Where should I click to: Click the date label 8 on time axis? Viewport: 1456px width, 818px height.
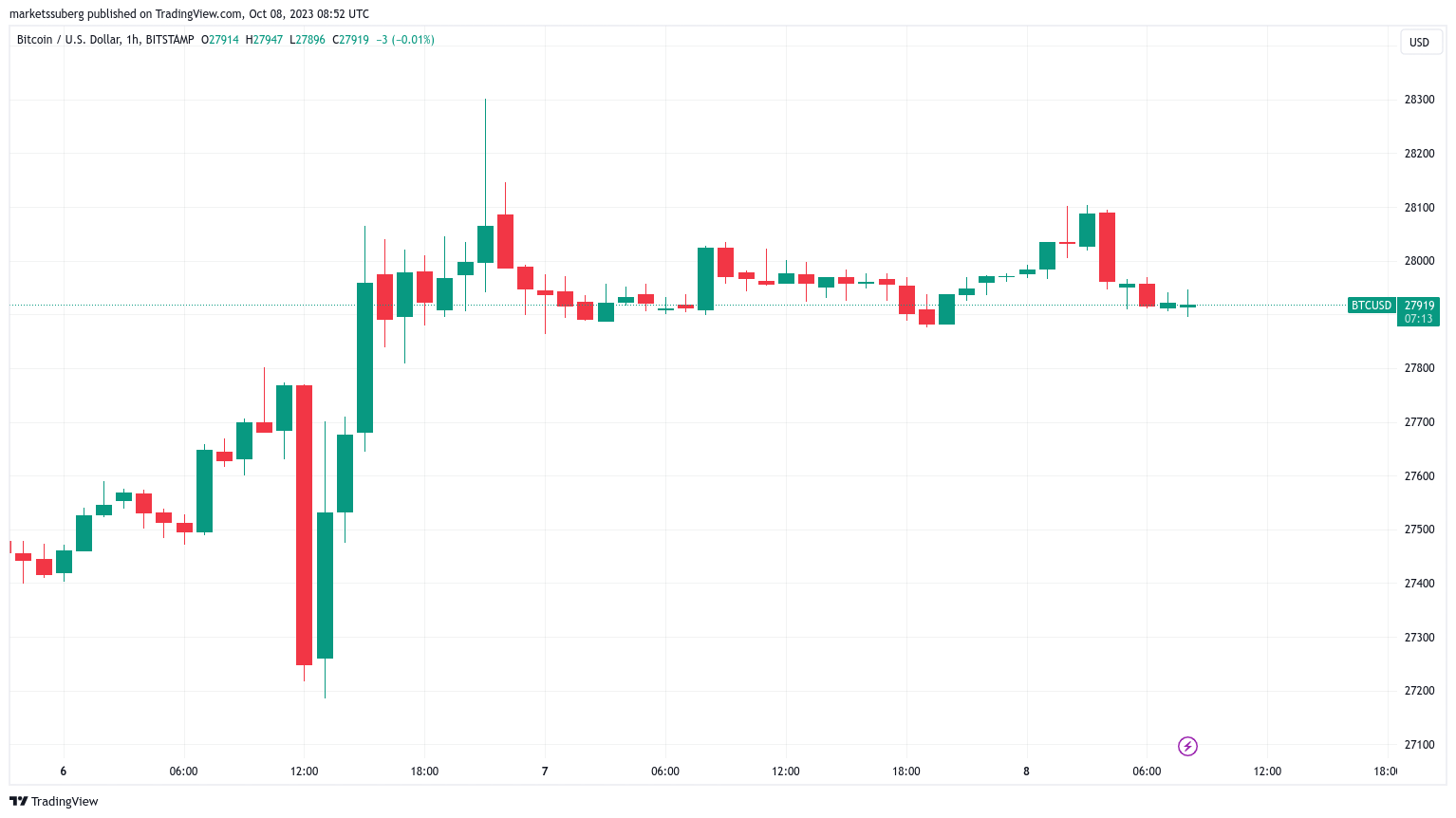click(1026, 772)
